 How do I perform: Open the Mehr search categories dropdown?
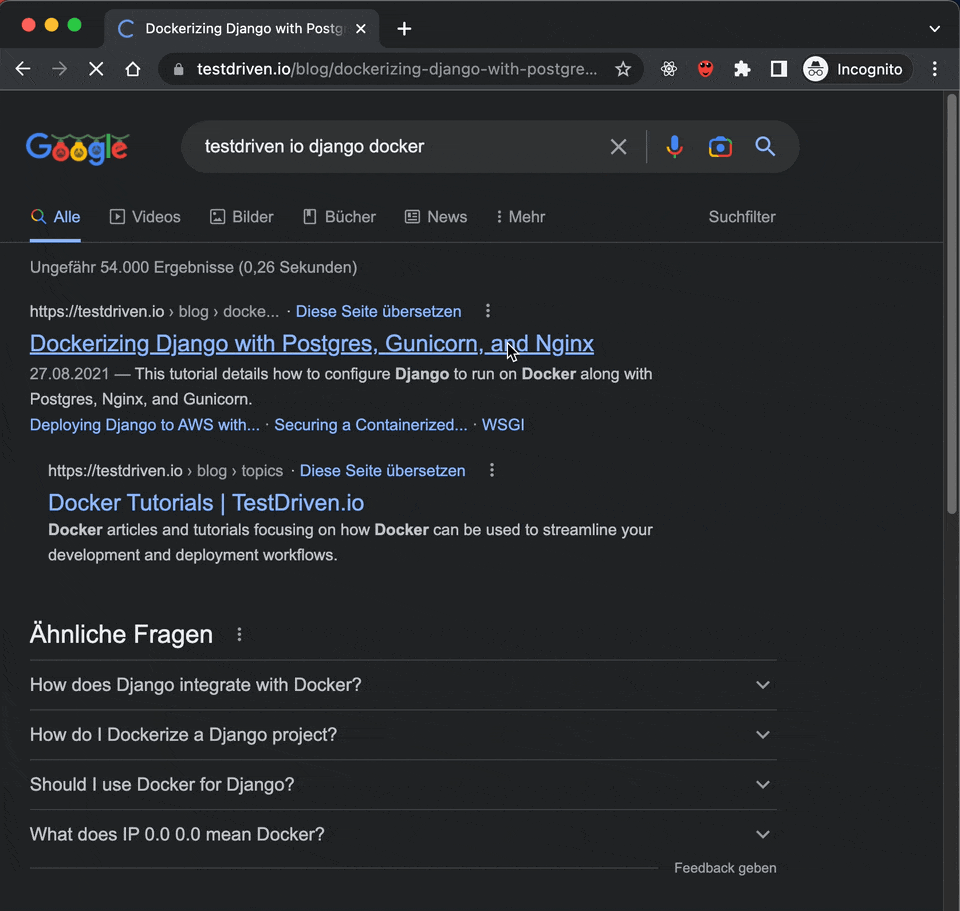pyautogui.click(x=519, y=217)
